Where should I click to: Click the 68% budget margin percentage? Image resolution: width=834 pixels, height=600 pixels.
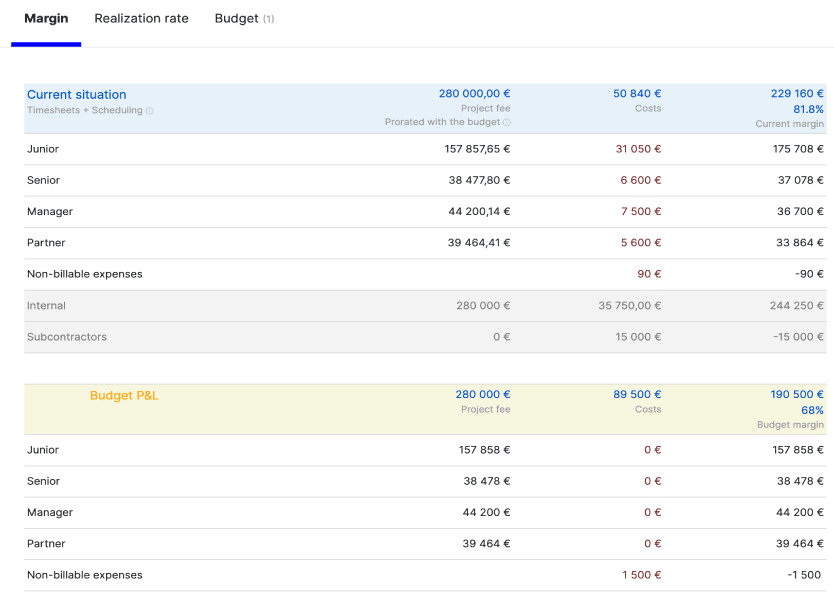[x=813, y=409]
